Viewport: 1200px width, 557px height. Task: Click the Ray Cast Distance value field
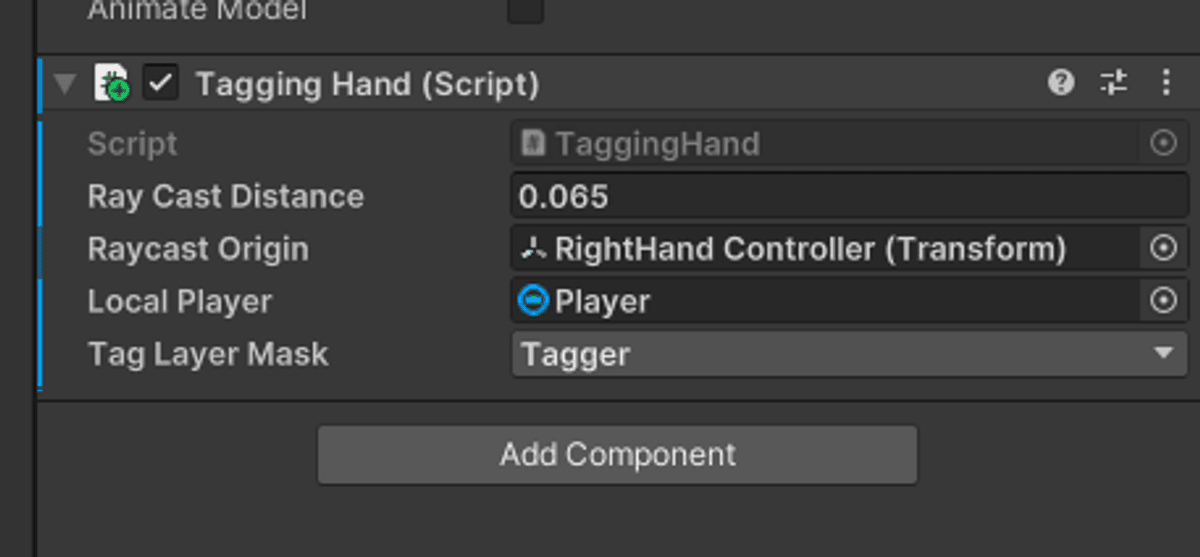(x=849, y=196)
